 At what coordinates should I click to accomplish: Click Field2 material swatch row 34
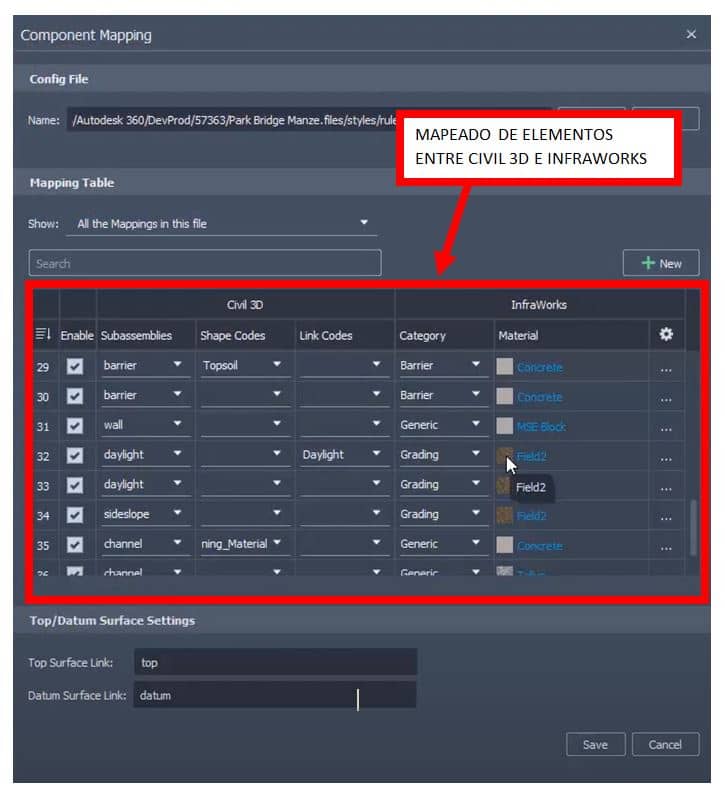pyautogui.click(x=504, y=515)
